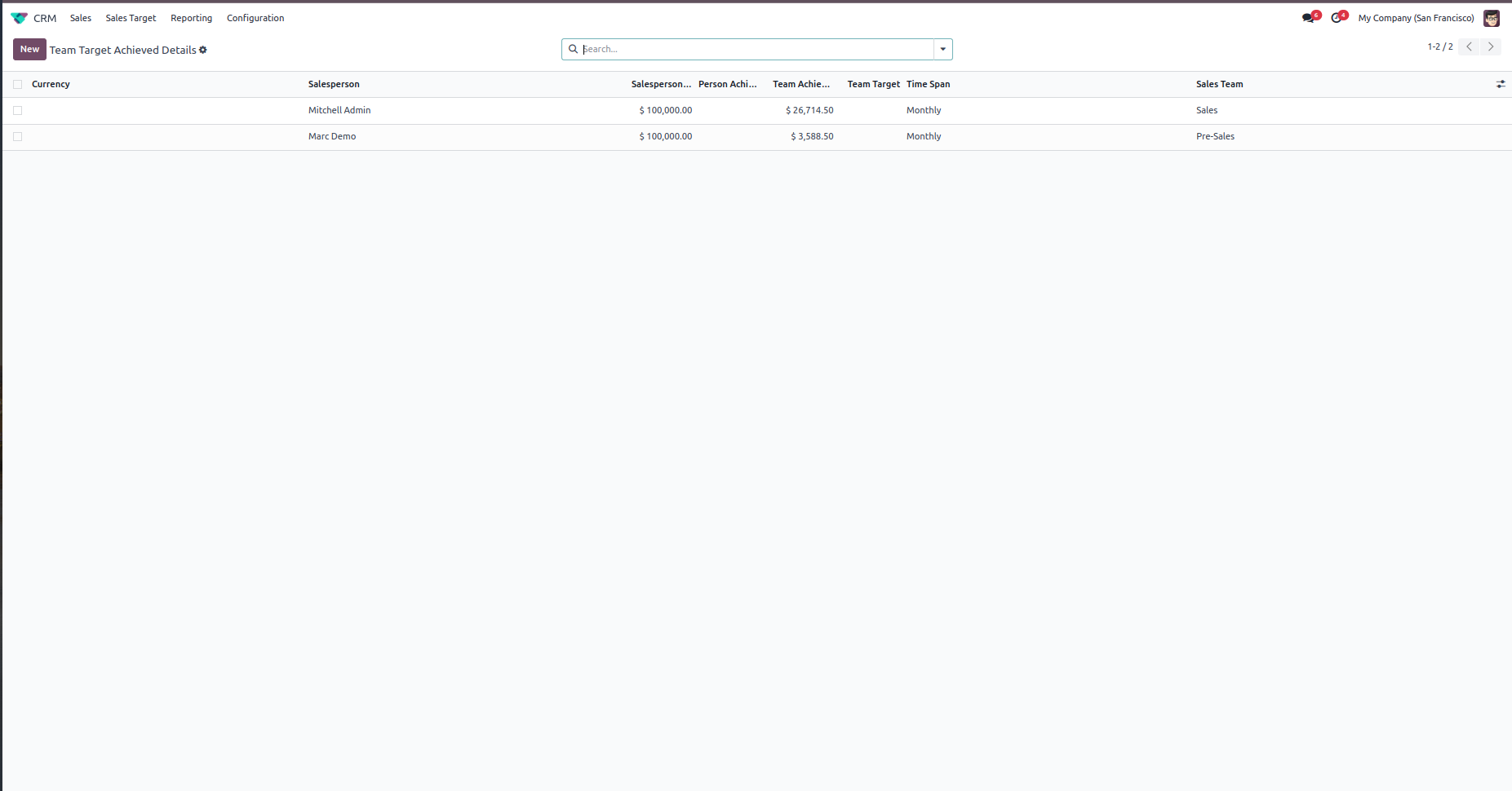Viewport: 1512px width, 791px height.
Task: Open the company switcher My Company (San Francisco)
Action: (x=1416, y=18)
